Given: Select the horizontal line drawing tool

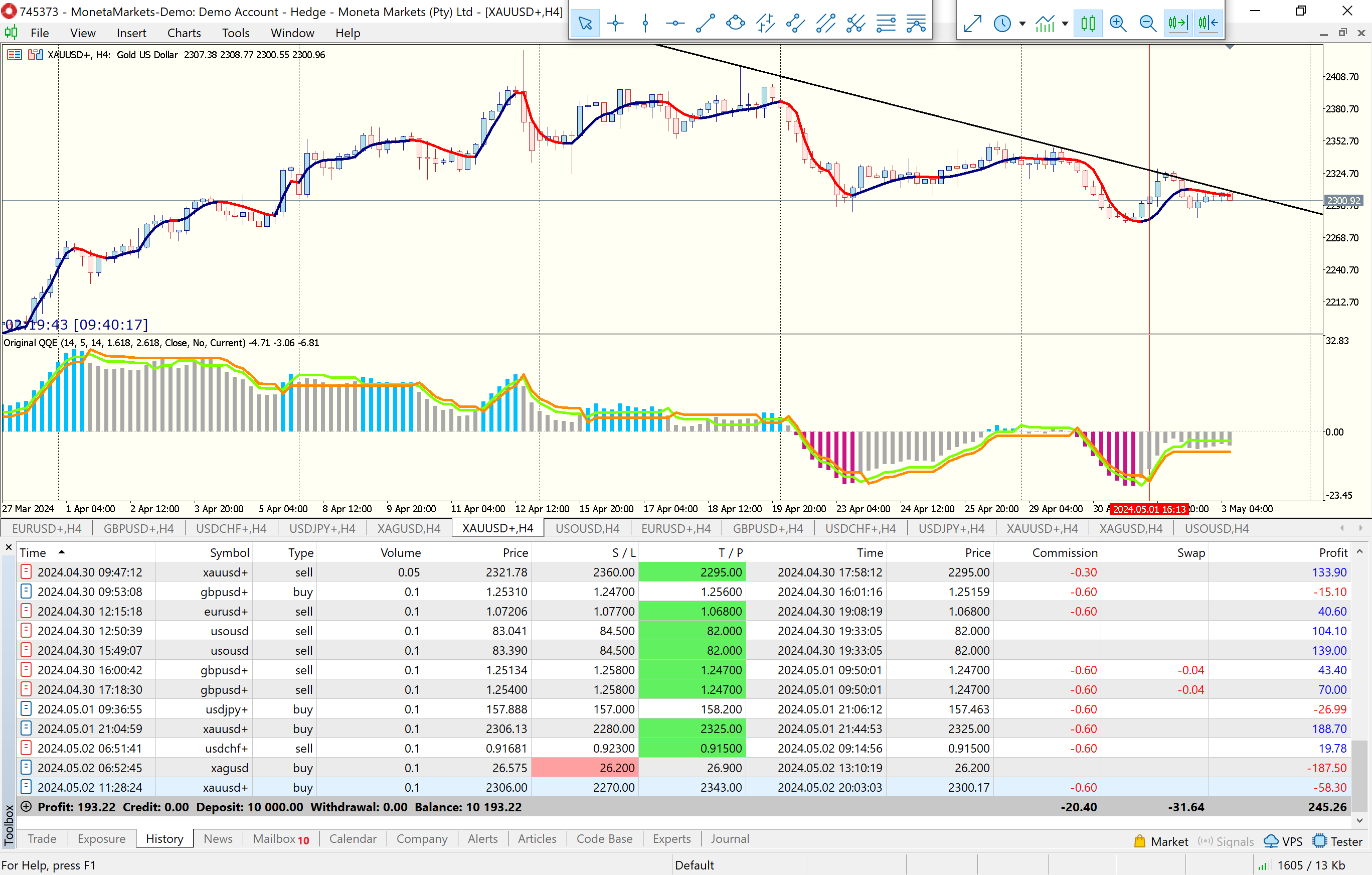Looking at the screenshot, I should [675, 24].
